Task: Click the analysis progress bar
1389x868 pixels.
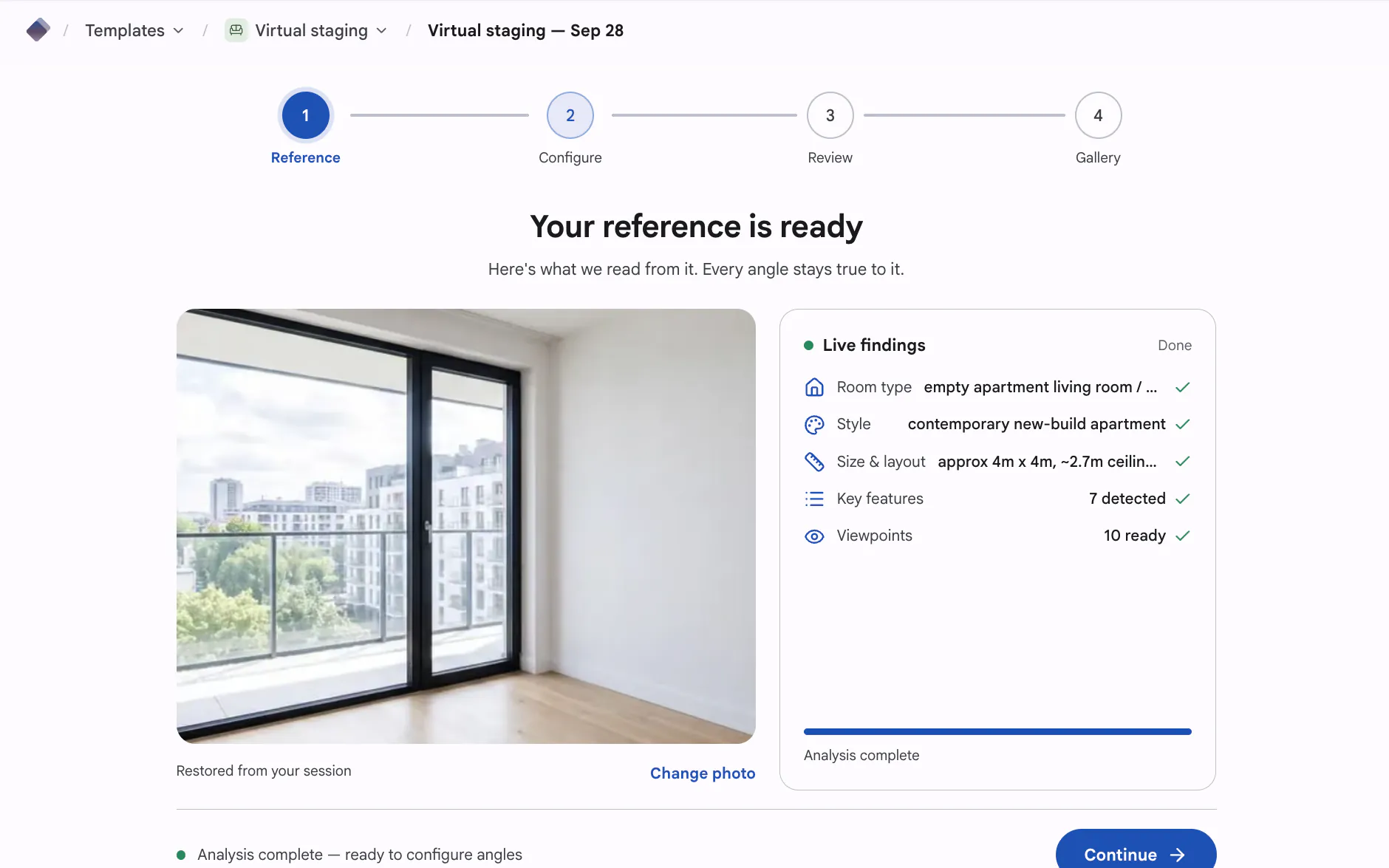Action: (x=997, y=731)
